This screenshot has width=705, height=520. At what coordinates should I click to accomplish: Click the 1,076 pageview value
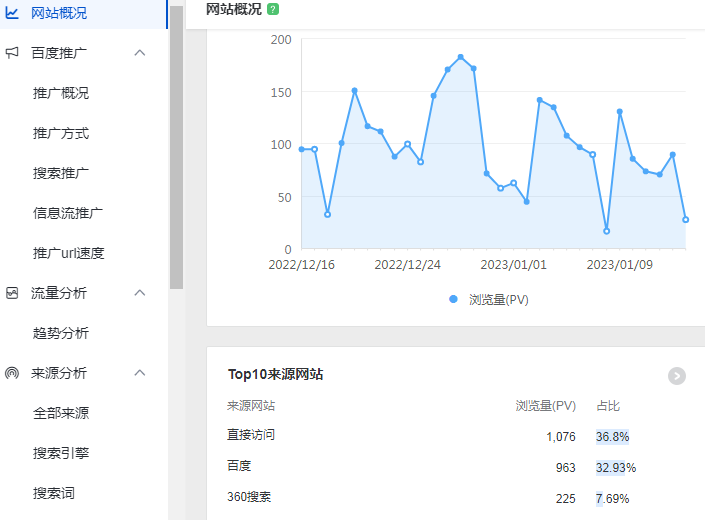pyautogui.click(x=561, y=436)
